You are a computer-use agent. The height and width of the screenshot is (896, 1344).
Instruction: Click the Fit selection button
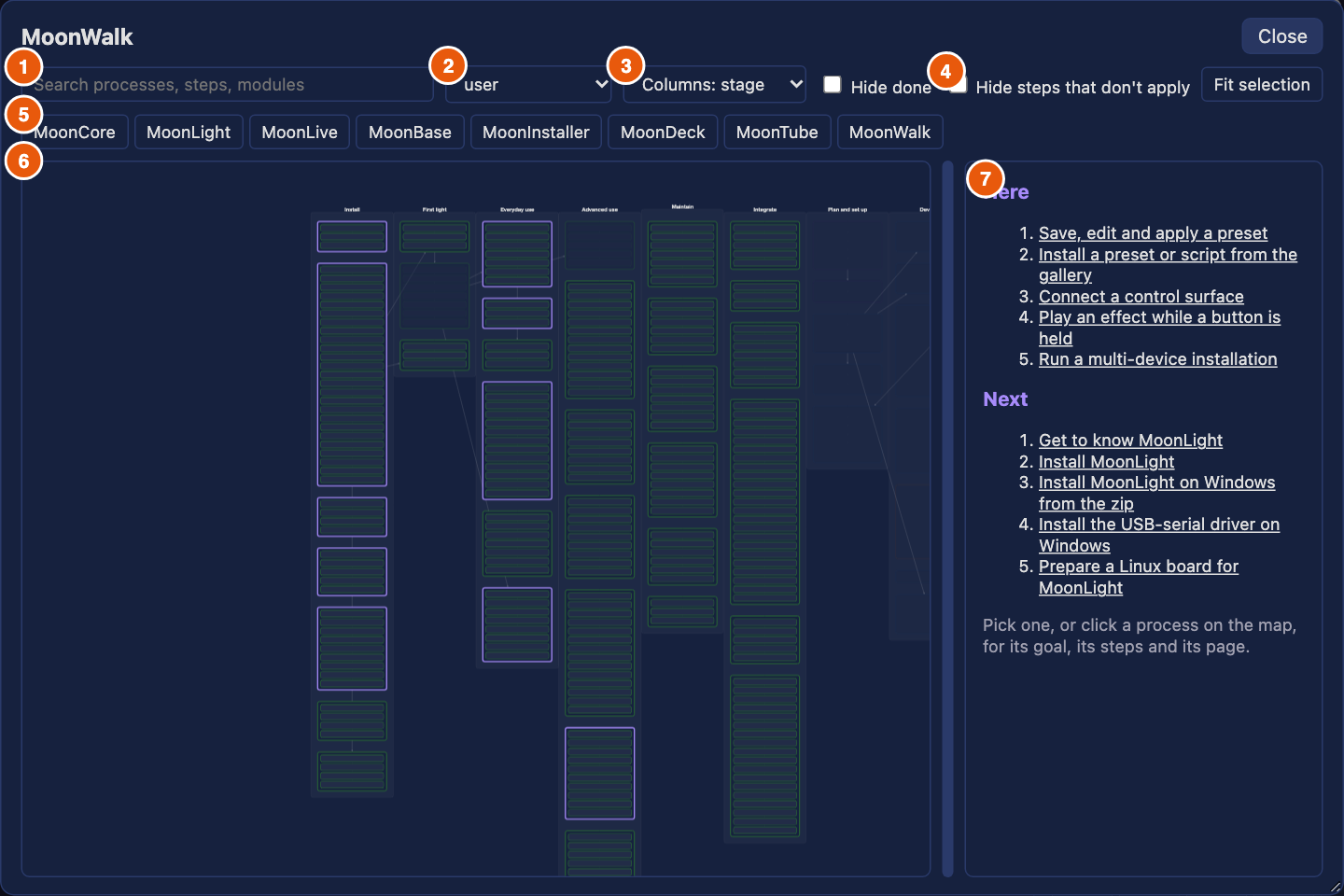pyautogui.click(x=1262, y=84)
